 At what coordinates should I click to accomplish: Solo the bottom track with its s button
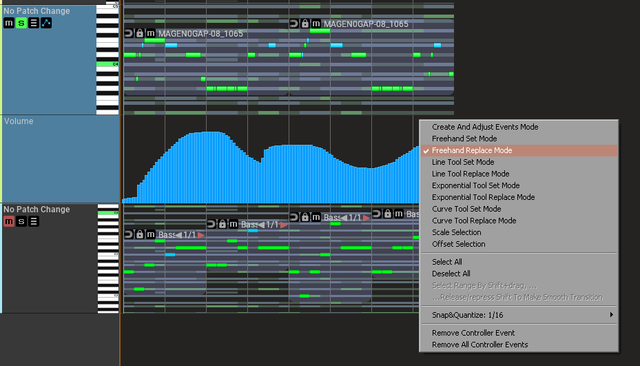[x=21, y=221]
